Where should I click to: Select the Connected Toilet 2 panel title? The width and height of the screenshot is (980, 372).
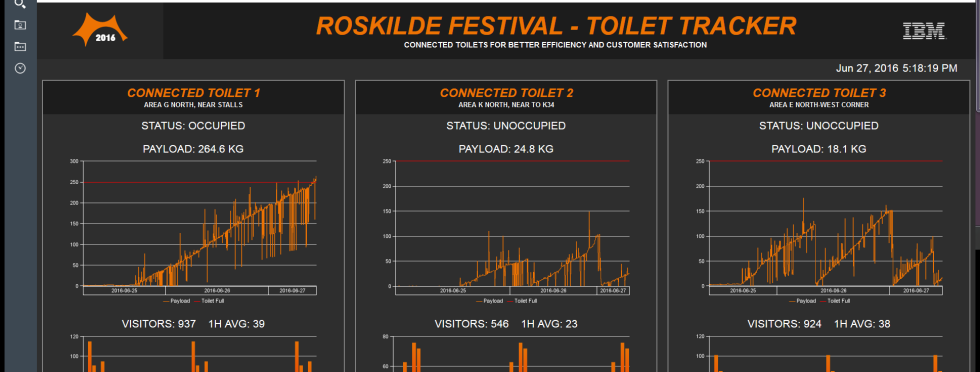506,93
